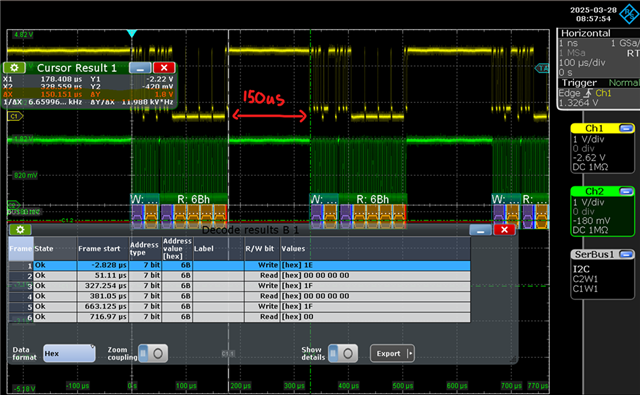Screen dimensions: 640x395
Task: Open the Trigger settings panel
Action: (598, 93)
